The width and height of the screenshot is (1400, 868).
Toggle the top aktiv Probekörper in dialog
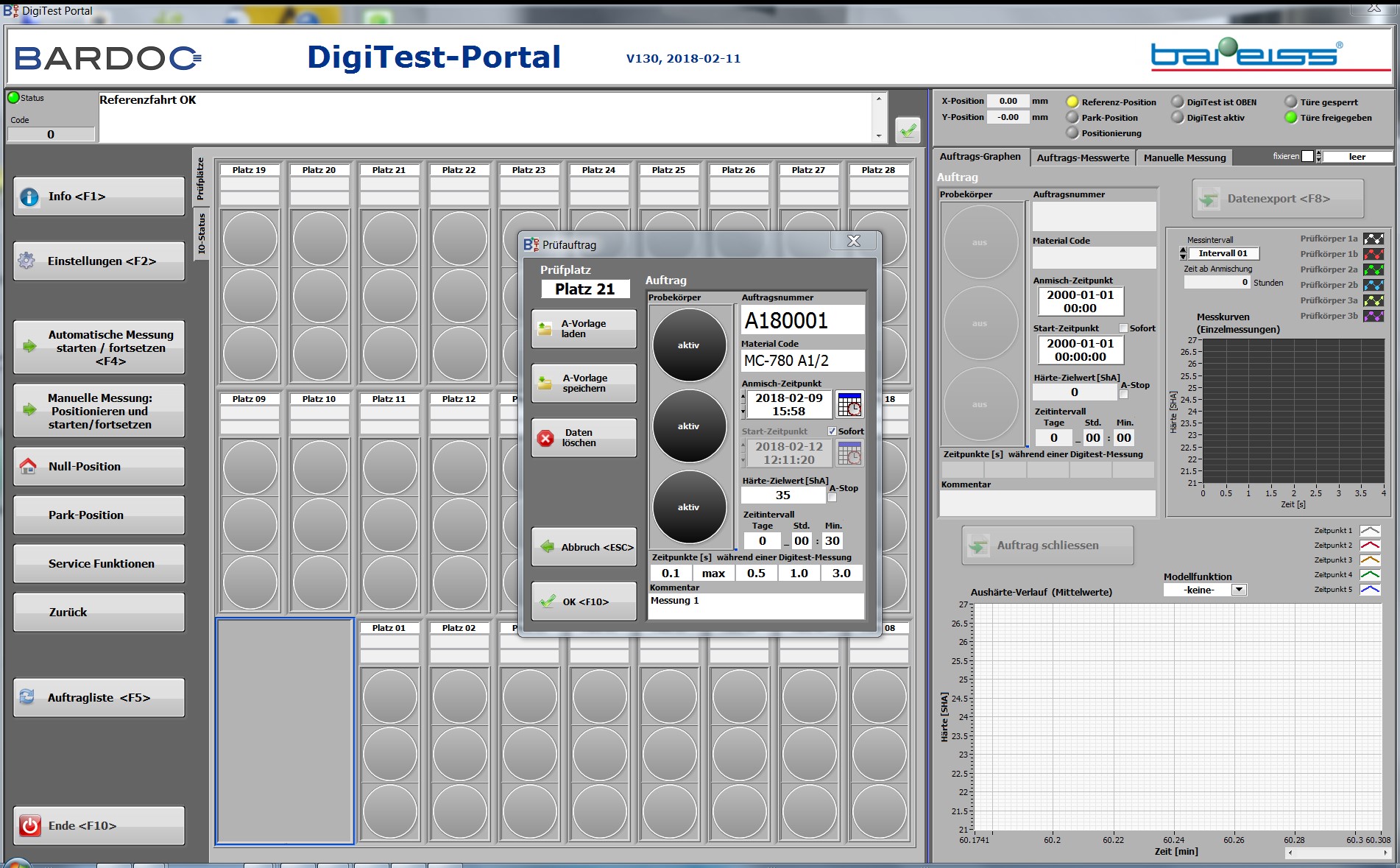click(689, 345)
